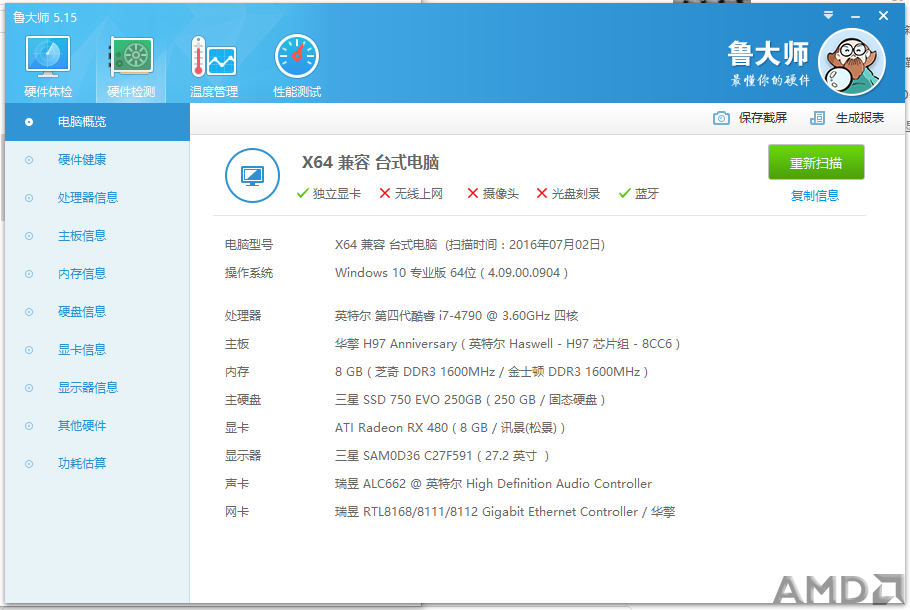Click the 电脑型号 label
Viewport: 910px width, 610px height.
(248, 245)
